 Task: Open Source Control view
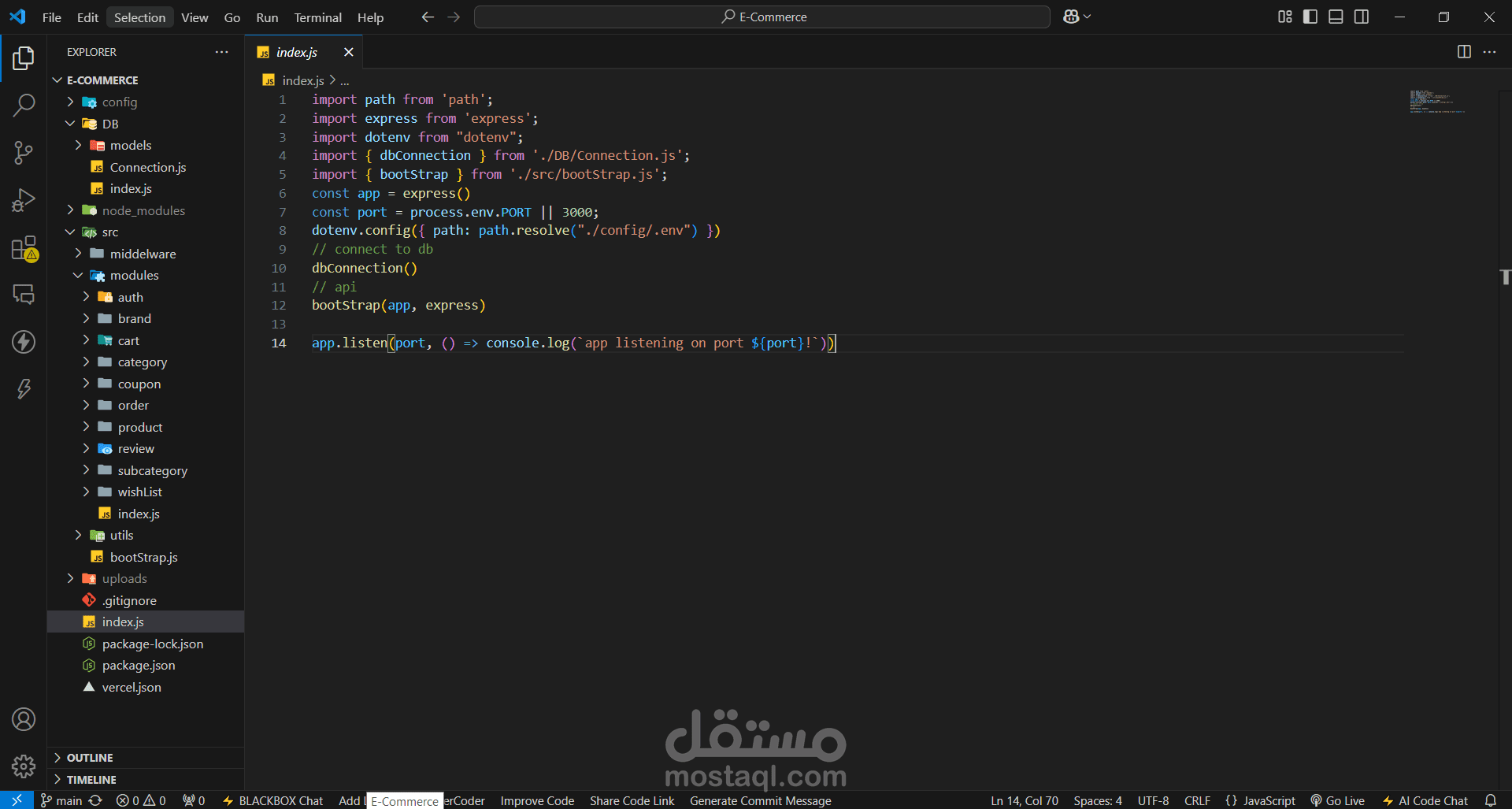pos(24,152)
